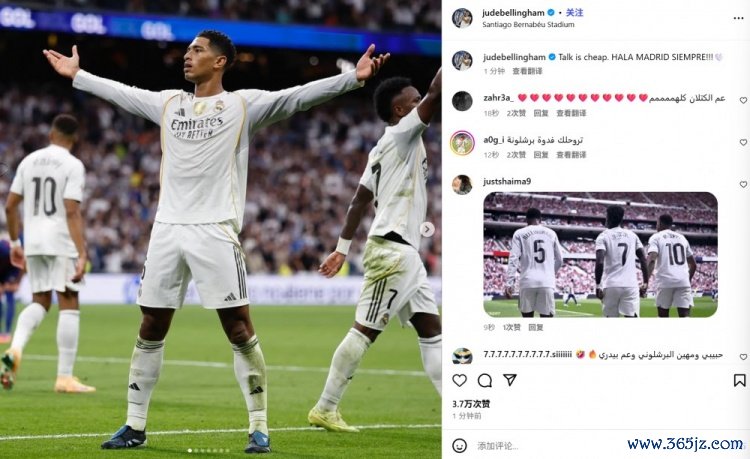Like the post with heart icon
750x459 pixels.
(459, 381)
